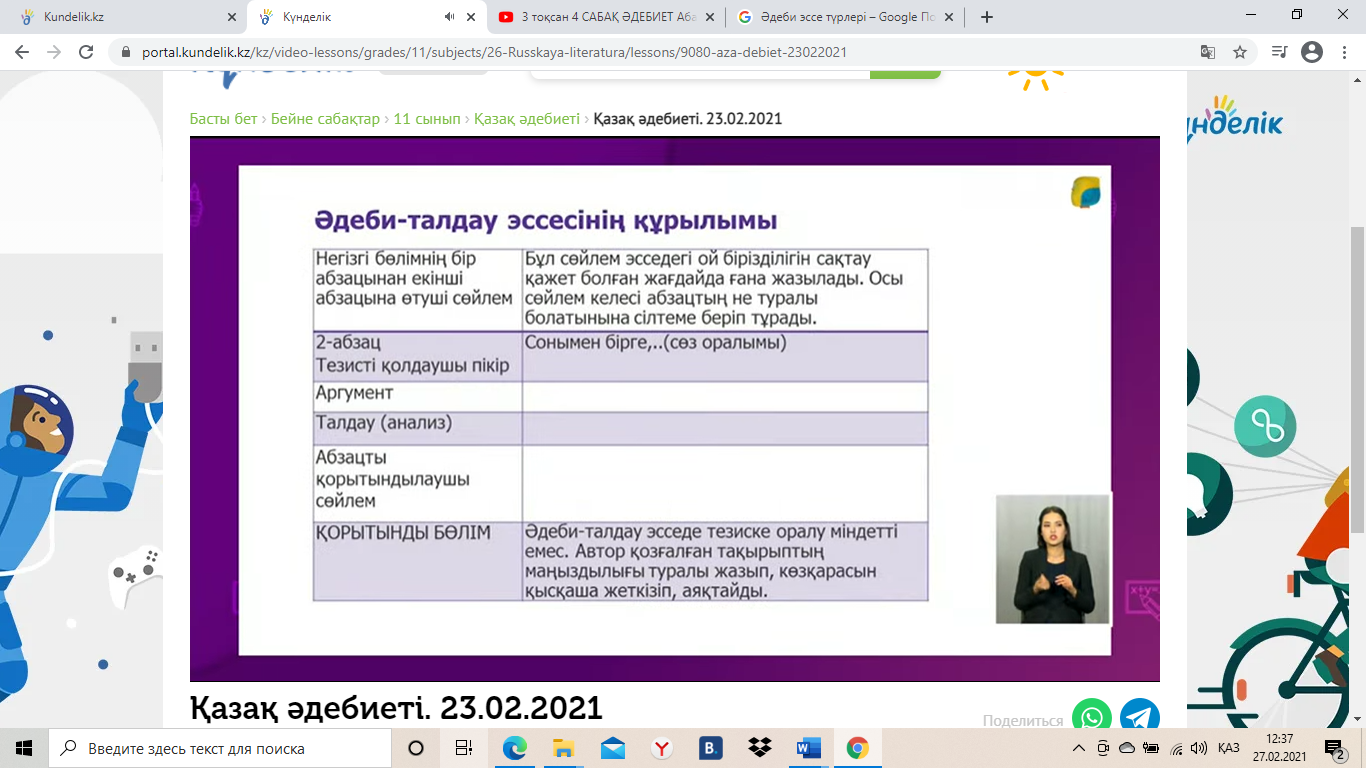Screen dimensions: 1366x768
Task: Share the lesson via WhatsApp icon
Action: point(1091,717)
